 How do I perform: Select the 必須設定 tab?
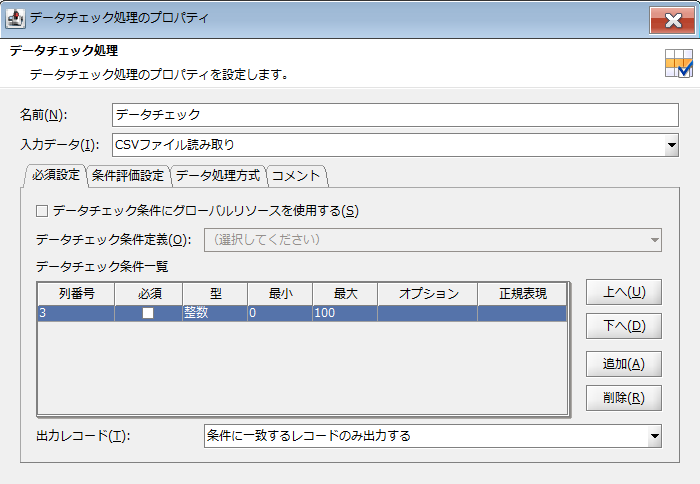click(55, 175)
